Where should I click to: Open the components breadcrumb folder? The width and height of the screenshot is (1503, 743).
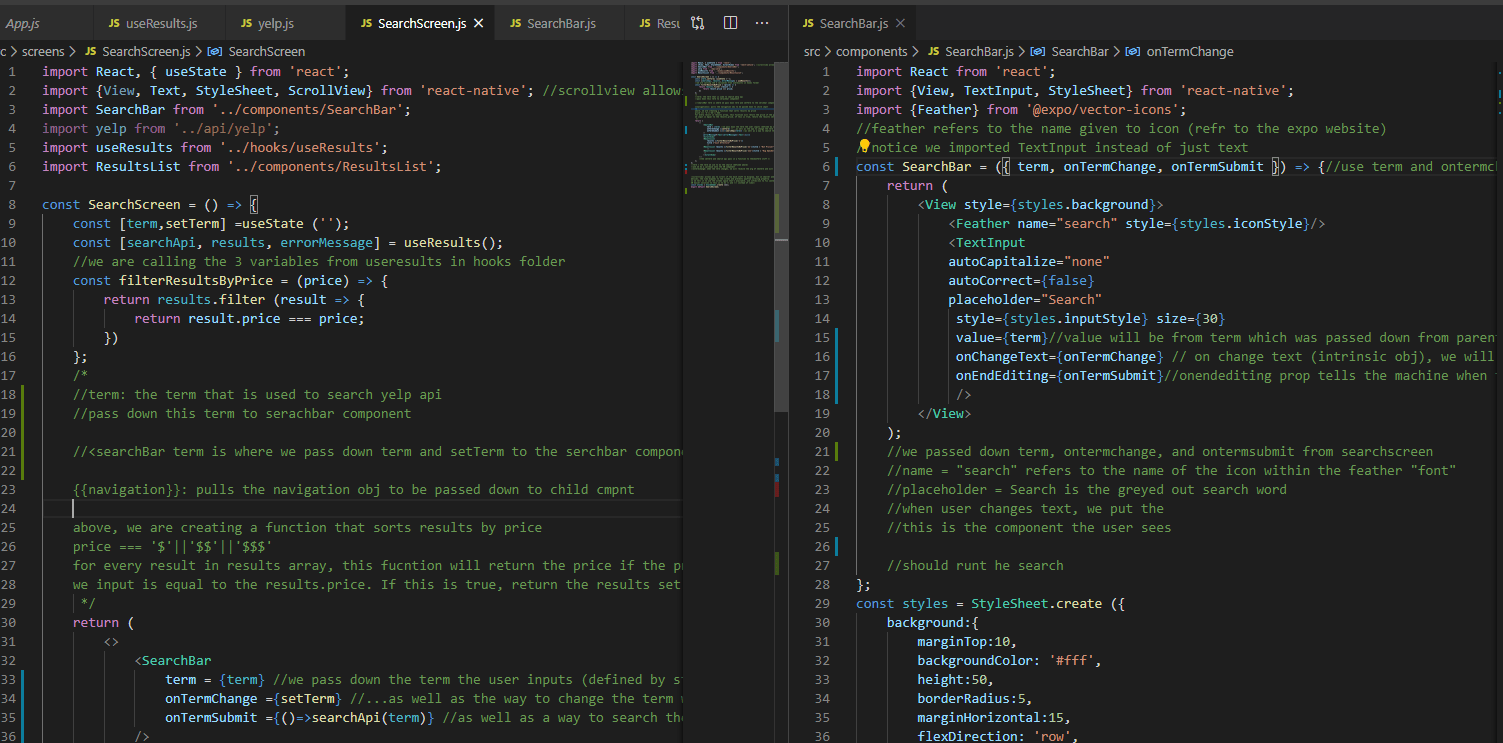pos(871,51)
